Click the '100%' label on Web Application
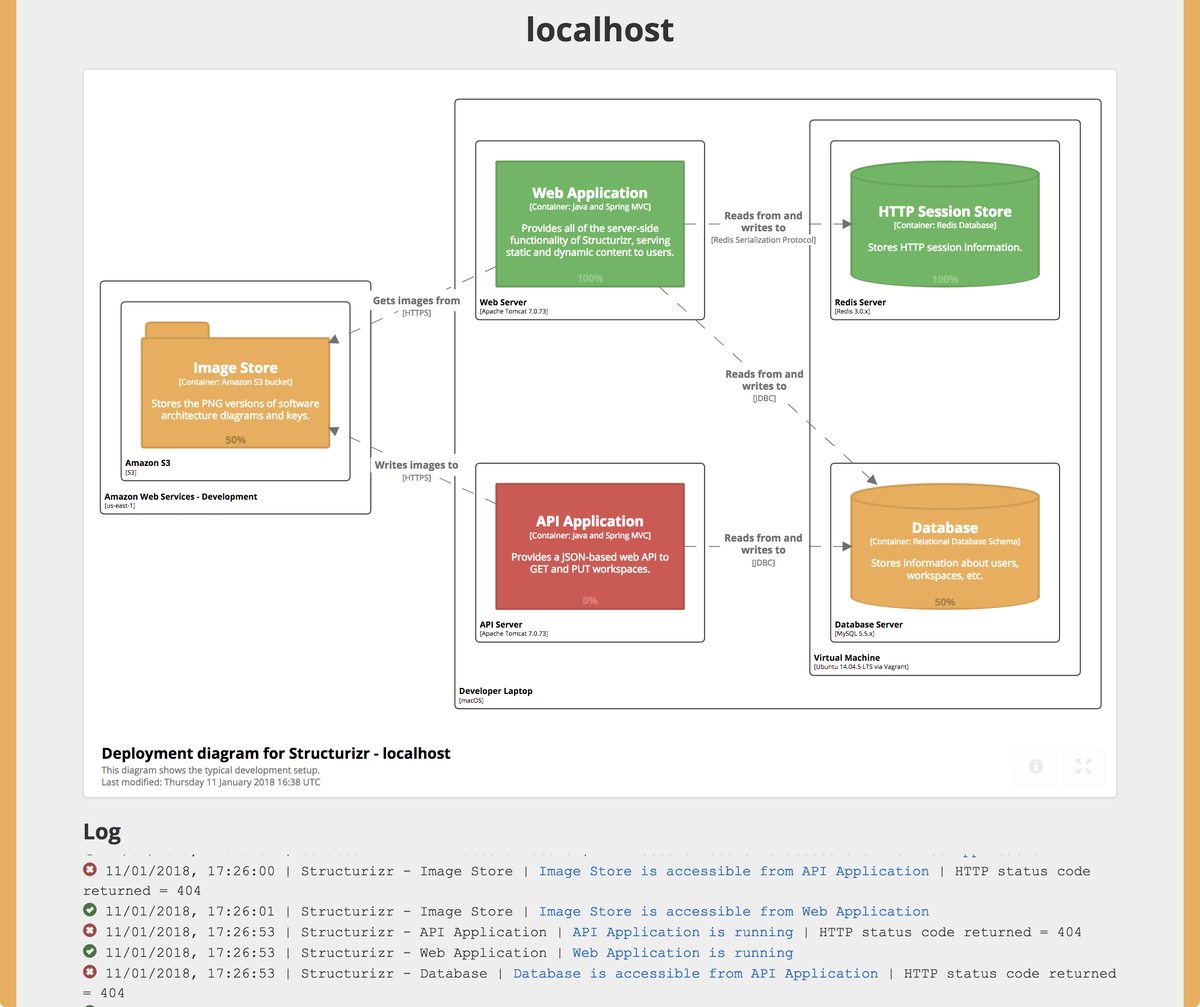Image resolution: width=1200 pixels, height=1007 pixels. (x=590, y=278)
